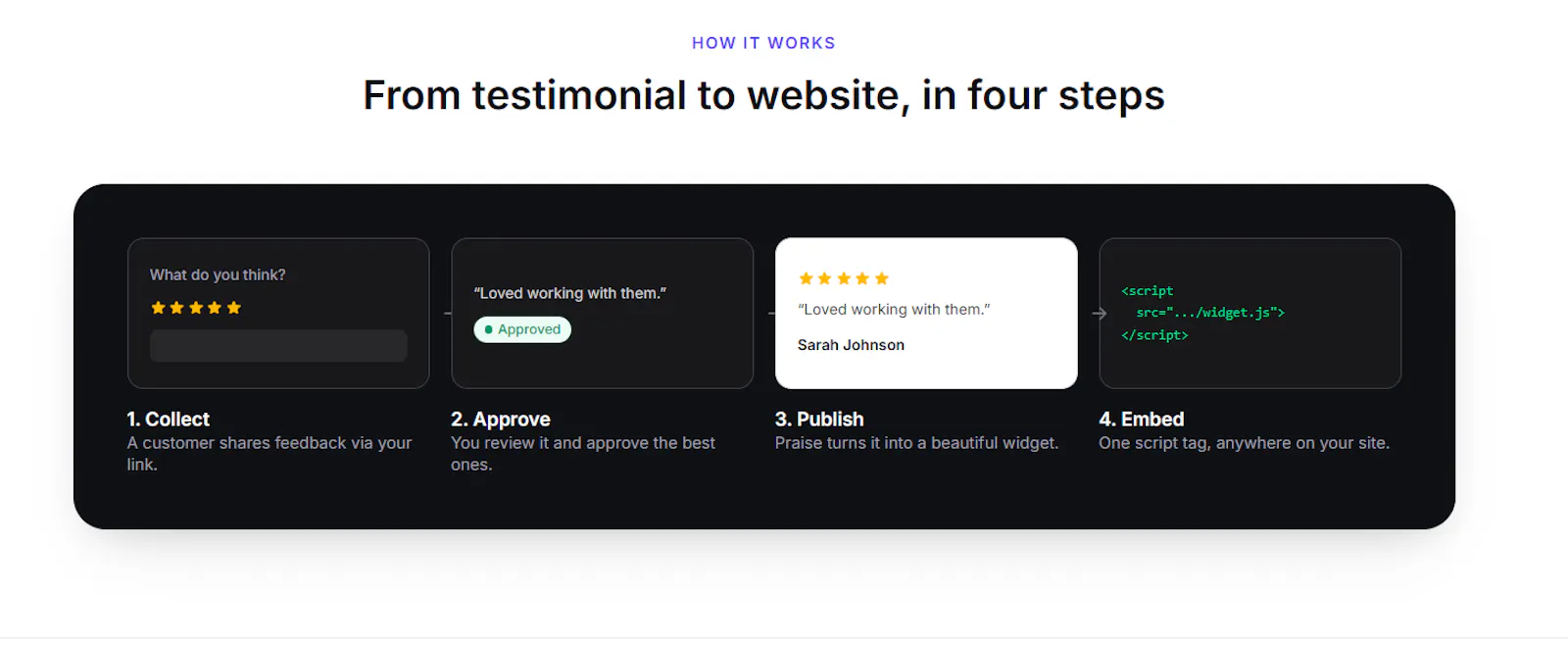
Task: Click the name Sarah Johnson
Action: pyautogui.click(x=851, y=345)
